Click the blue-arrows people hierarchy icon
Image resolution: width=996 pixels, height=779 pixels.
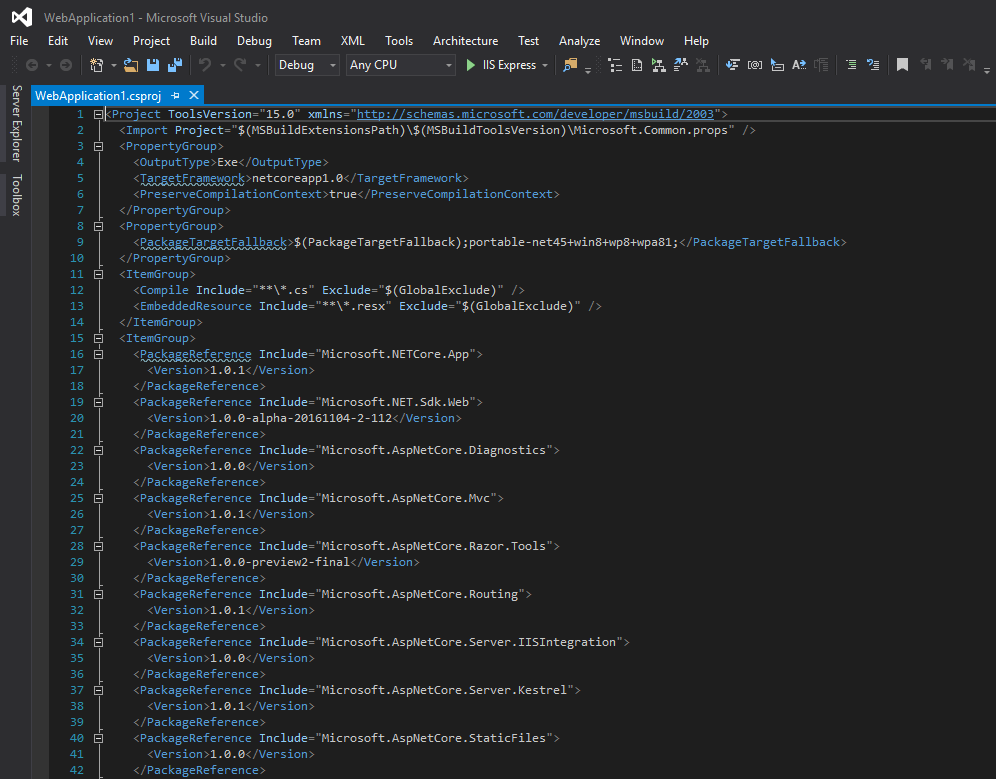(x=680, y=65)
